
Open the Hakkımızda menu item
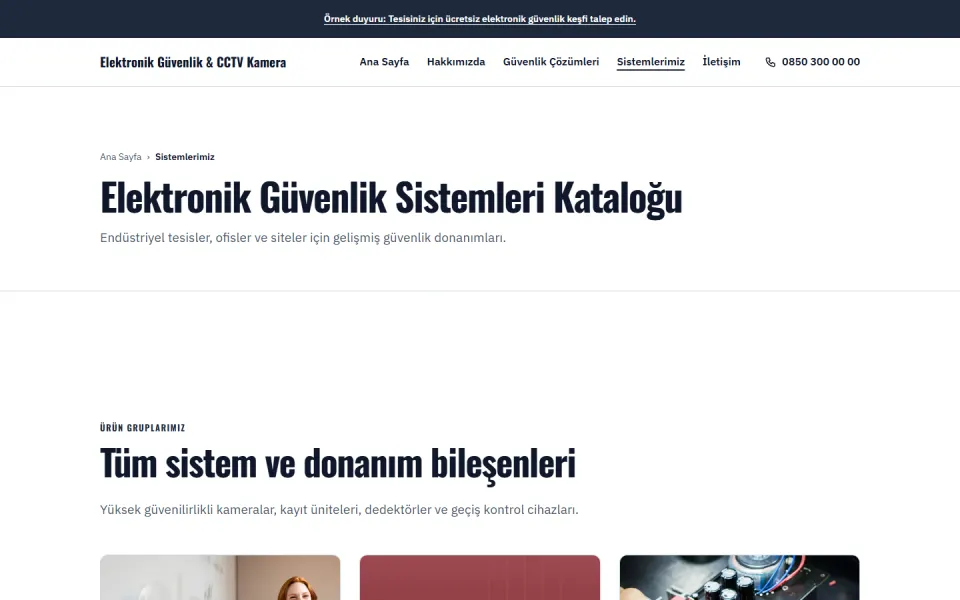coord(456,62)
